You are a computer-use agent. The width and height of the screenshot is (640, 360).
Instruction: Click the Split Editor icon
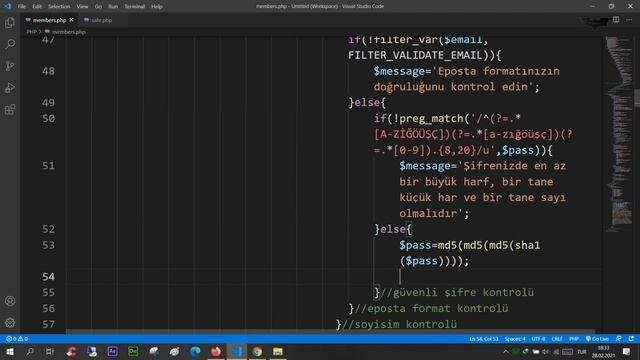tap(616, 20)
